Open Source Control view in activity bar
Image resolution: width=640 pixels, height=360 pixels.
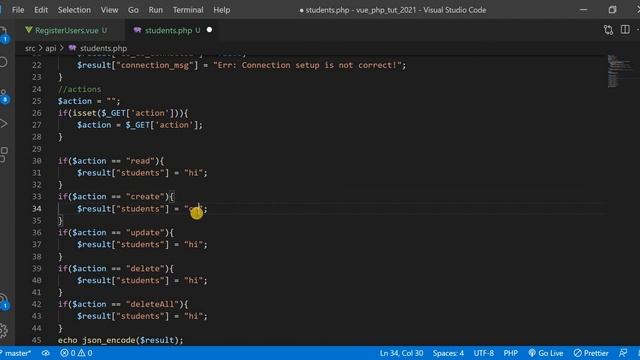click(x=4, y=96)
